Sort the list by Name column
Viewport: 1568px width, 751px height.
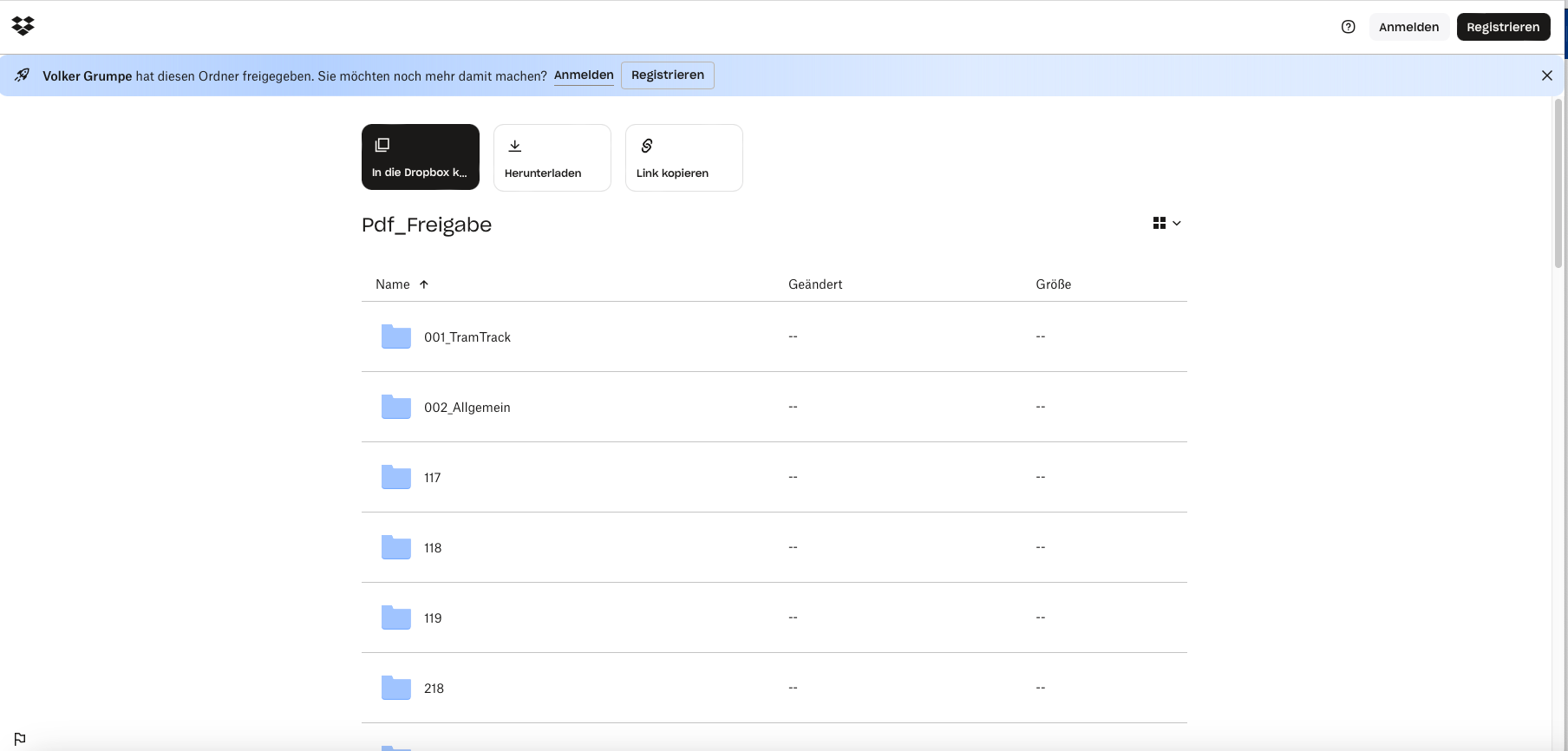point(402,284)
